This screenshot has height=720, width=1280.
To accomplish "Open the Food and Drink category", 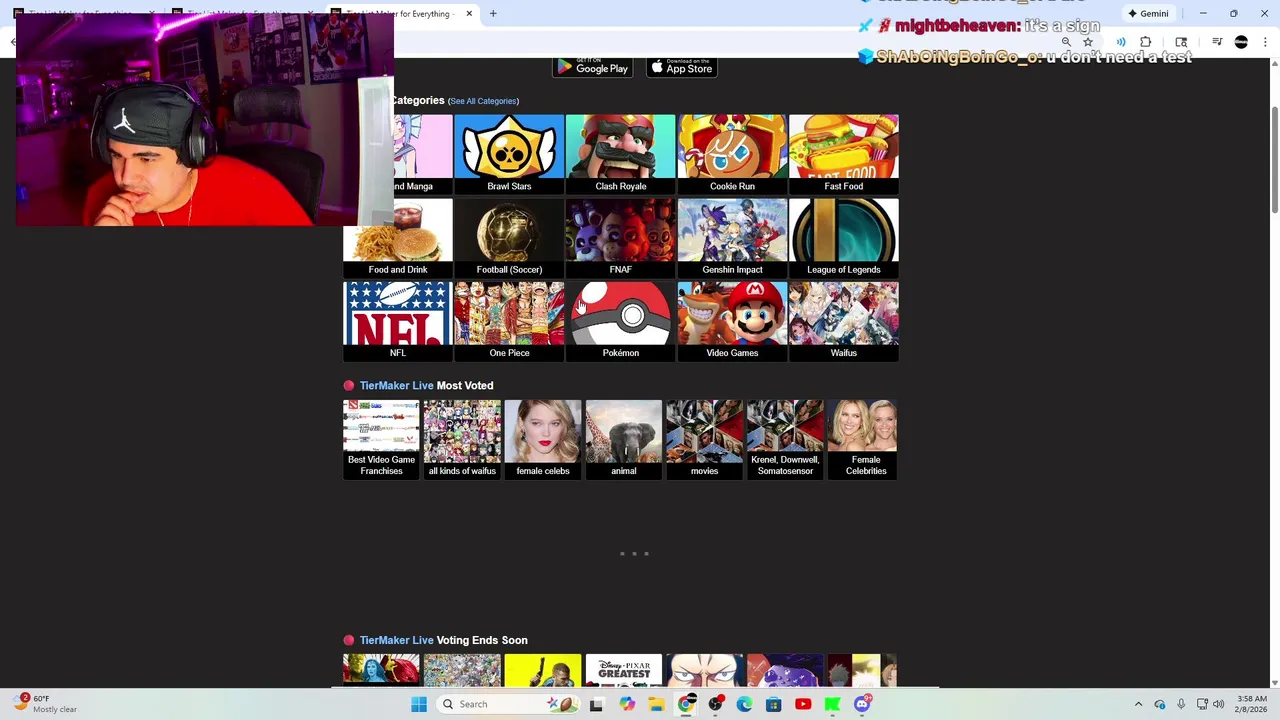I will [x=398, y=238].
